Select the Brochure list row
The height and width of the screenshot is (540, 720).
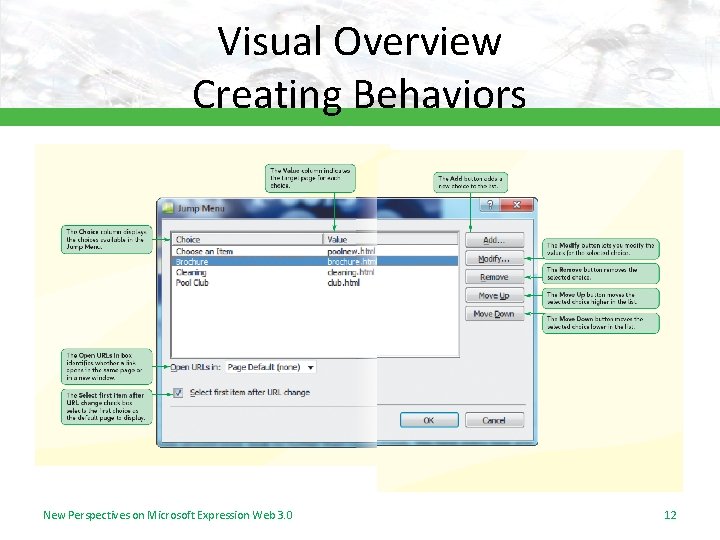tap(315, 262)
